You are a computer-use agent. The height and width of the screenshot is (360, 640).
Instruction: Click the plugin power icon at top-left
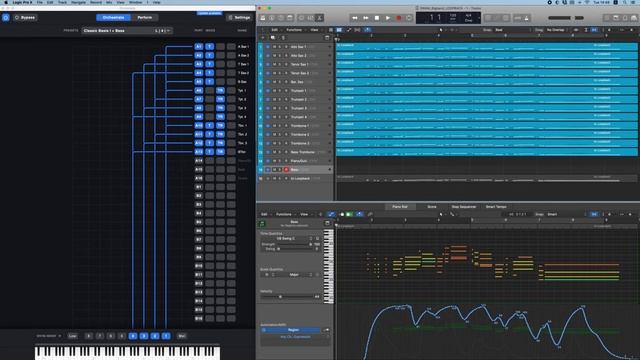tap(6, 18)
